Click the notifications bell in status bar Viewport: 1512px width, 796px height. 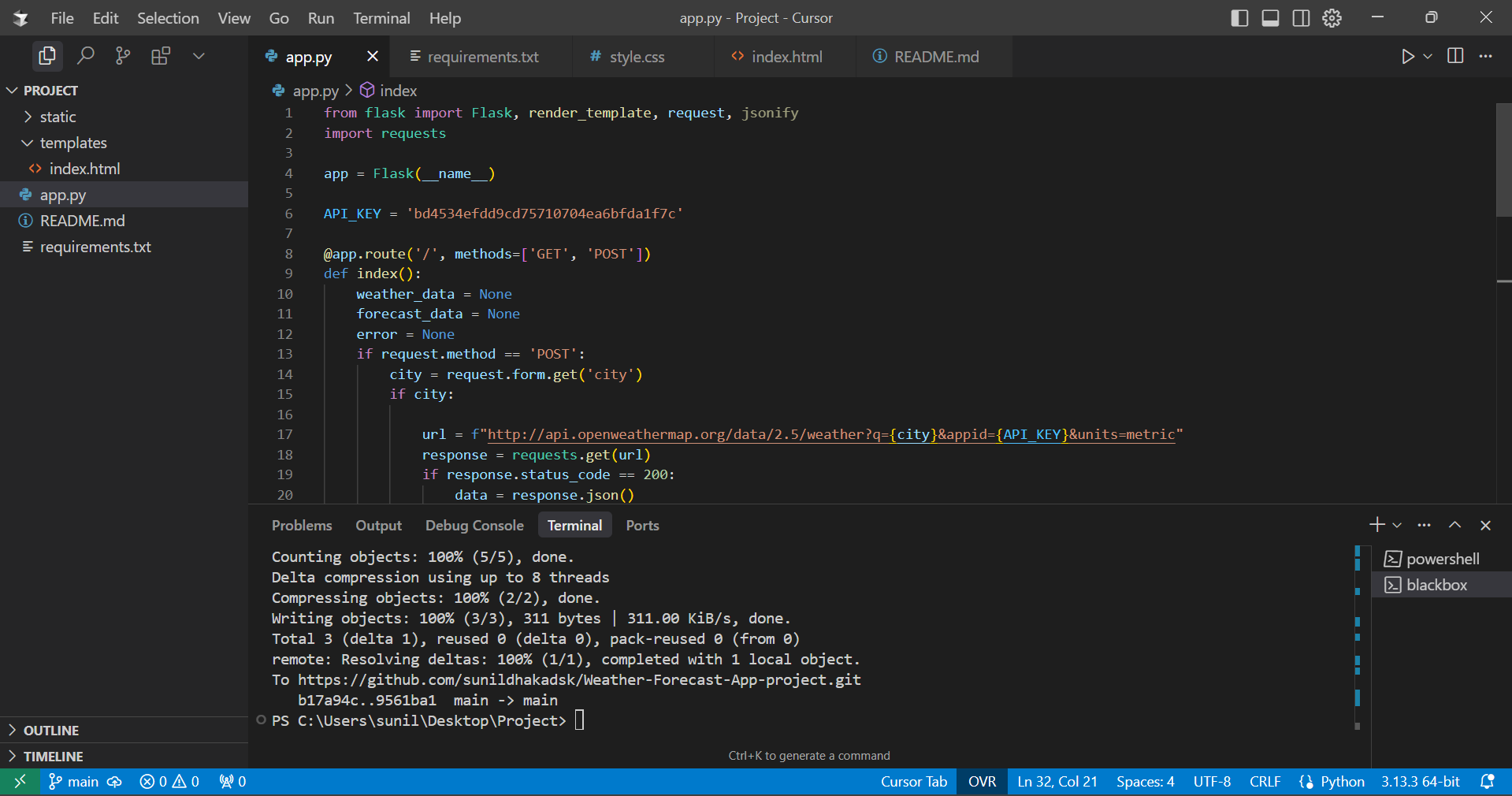(1487, 781)
